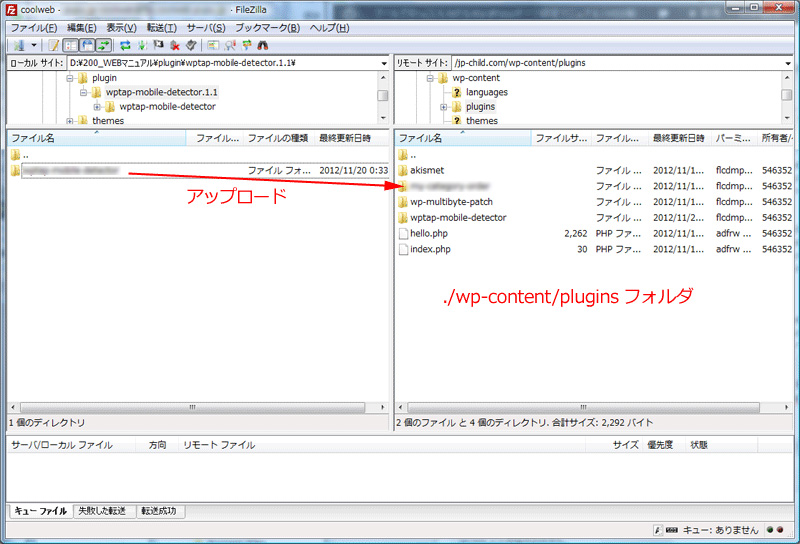Toggle the local directory tree view
Viewport: 800px width, 544px height.
point(70,45)
